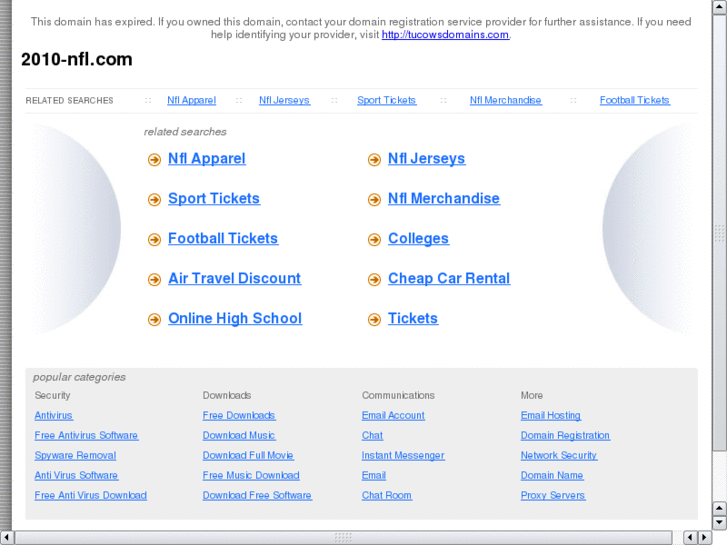Open the Free Downloads link
Image resolution: width=727 pixels, height=545 pixels.
click(x=239, y=416)
